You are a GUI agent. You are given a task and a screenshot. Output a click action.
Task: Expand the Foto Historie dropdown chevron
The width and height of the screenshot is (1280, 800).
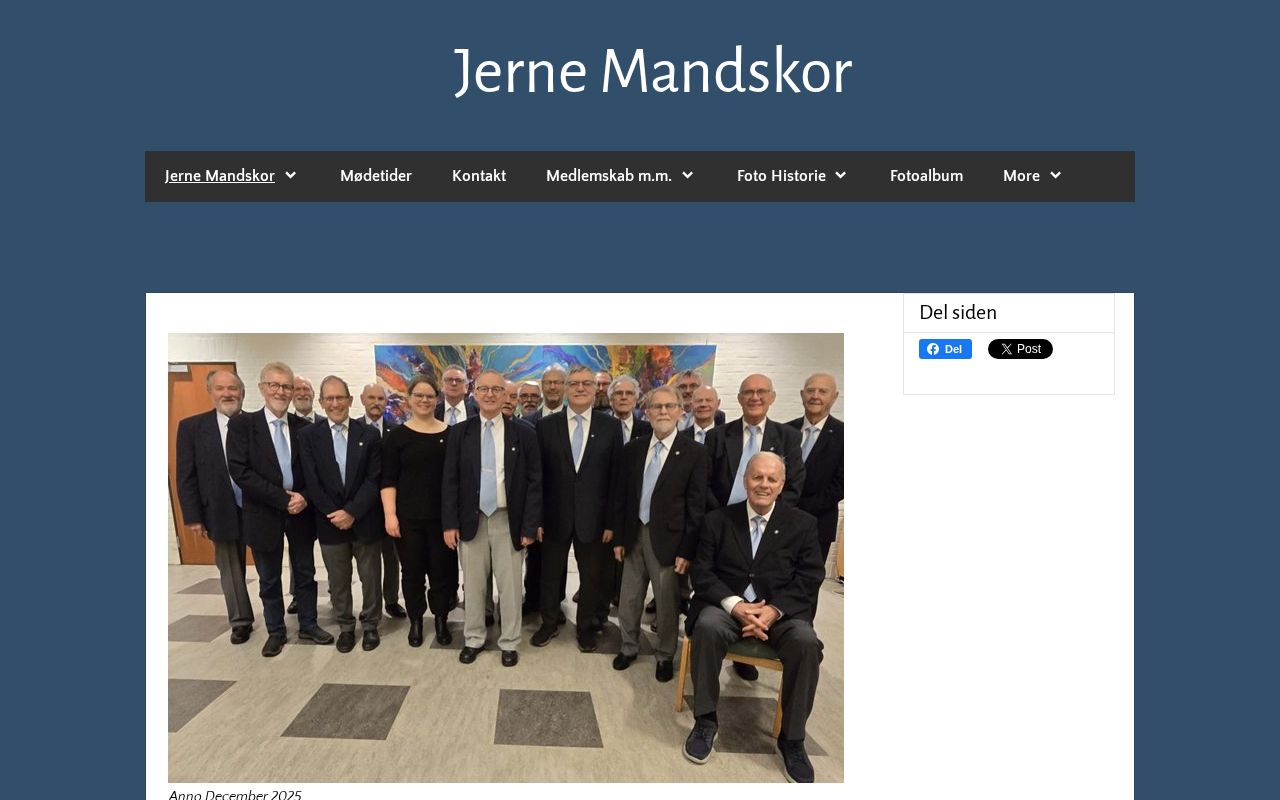841,176
